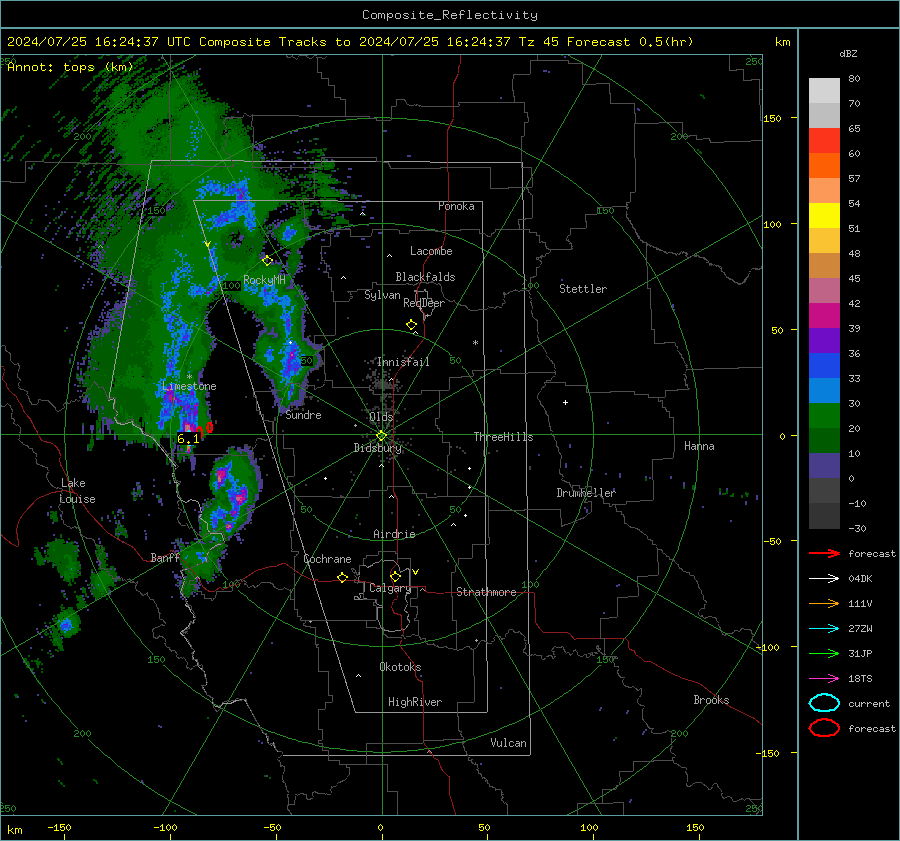The width and height of the screenshot is (900, 841).
Task: Click the Limestone label in storm area
Action: (x=189, y=386)
